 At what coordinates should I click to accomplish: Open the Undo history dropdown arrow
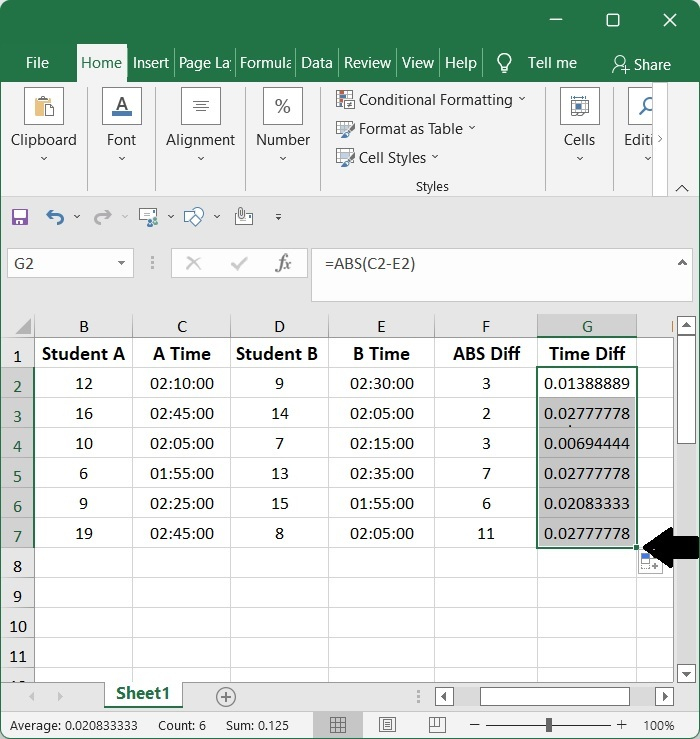click(x=77, y=217)
